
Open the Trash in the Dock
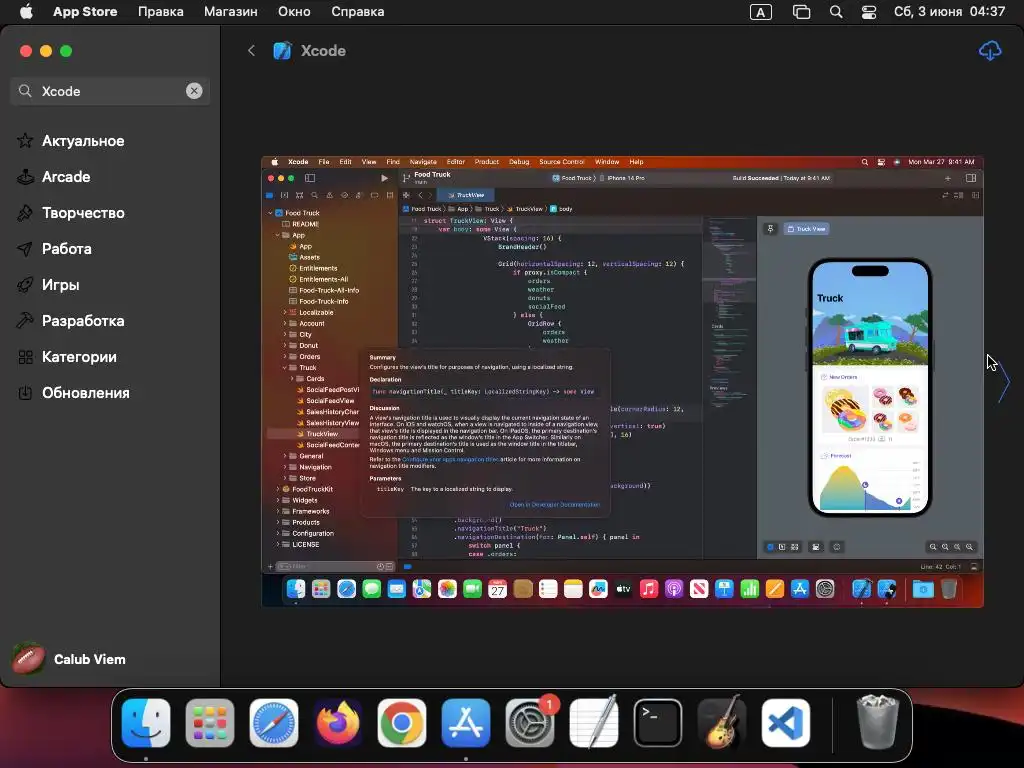tap(878, 722)
